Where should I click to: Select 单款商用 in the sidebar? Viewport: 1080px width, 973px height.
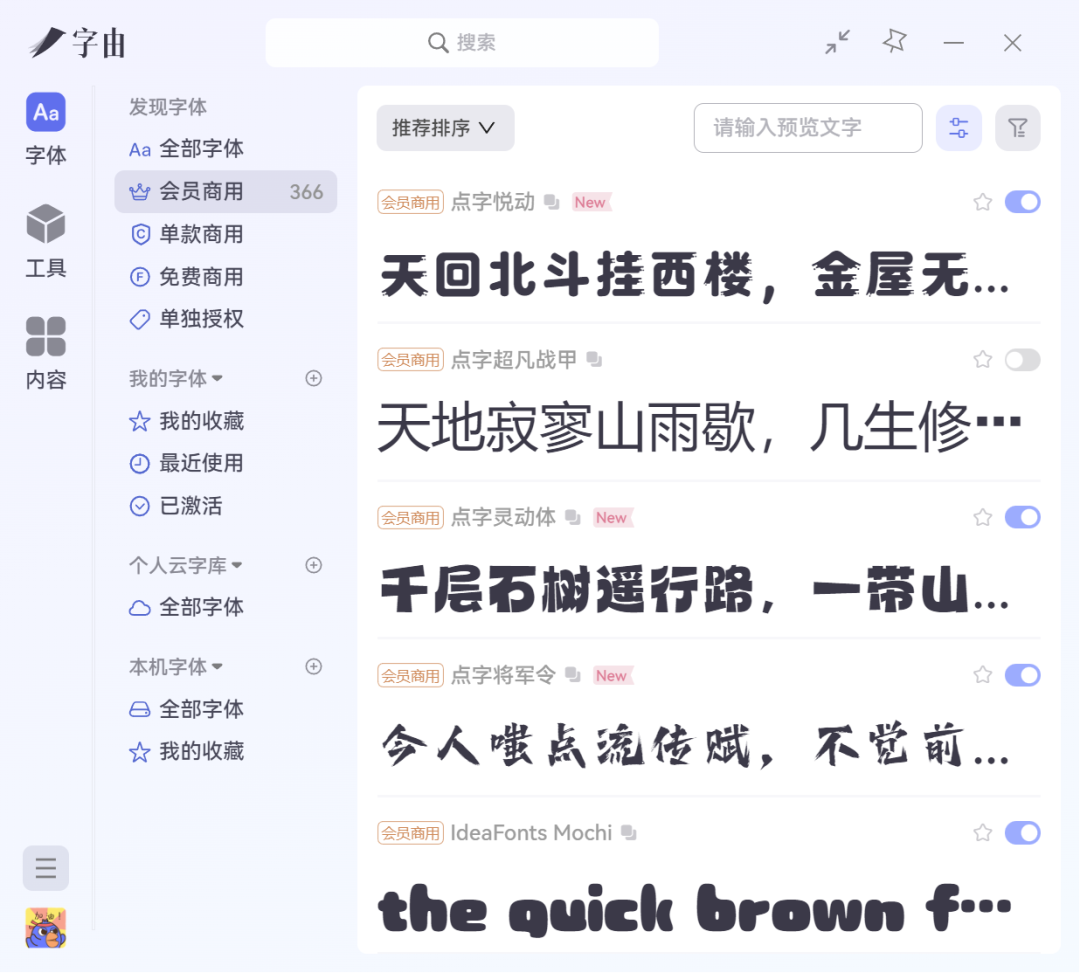(x=201, y=234)
